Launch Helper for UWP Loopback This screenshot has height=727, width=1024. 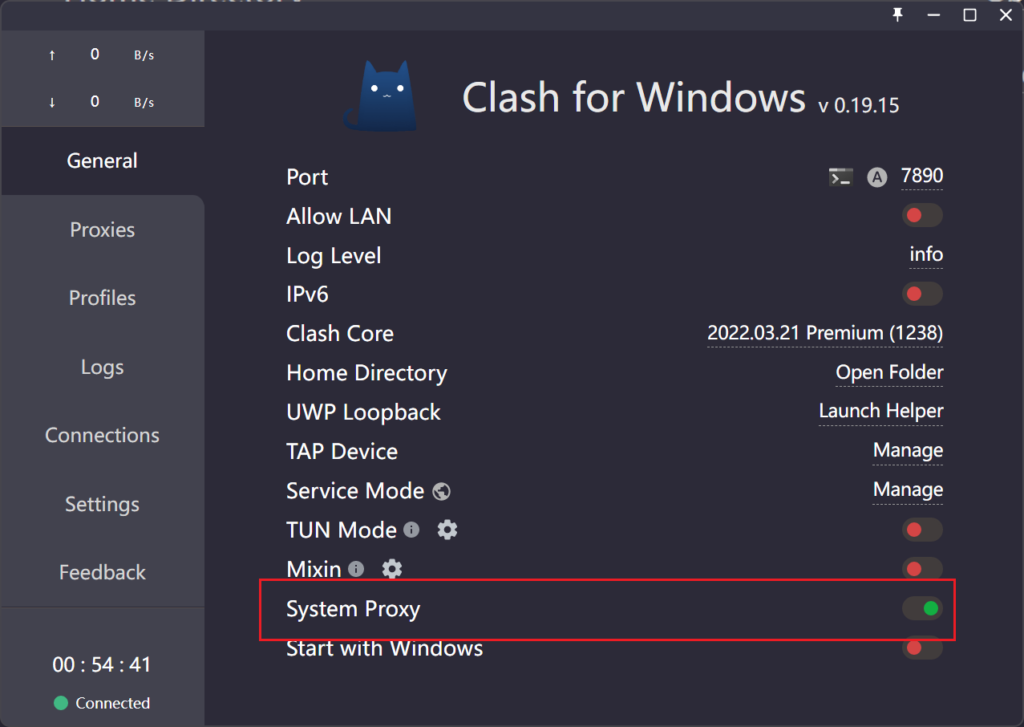point(880,411)
